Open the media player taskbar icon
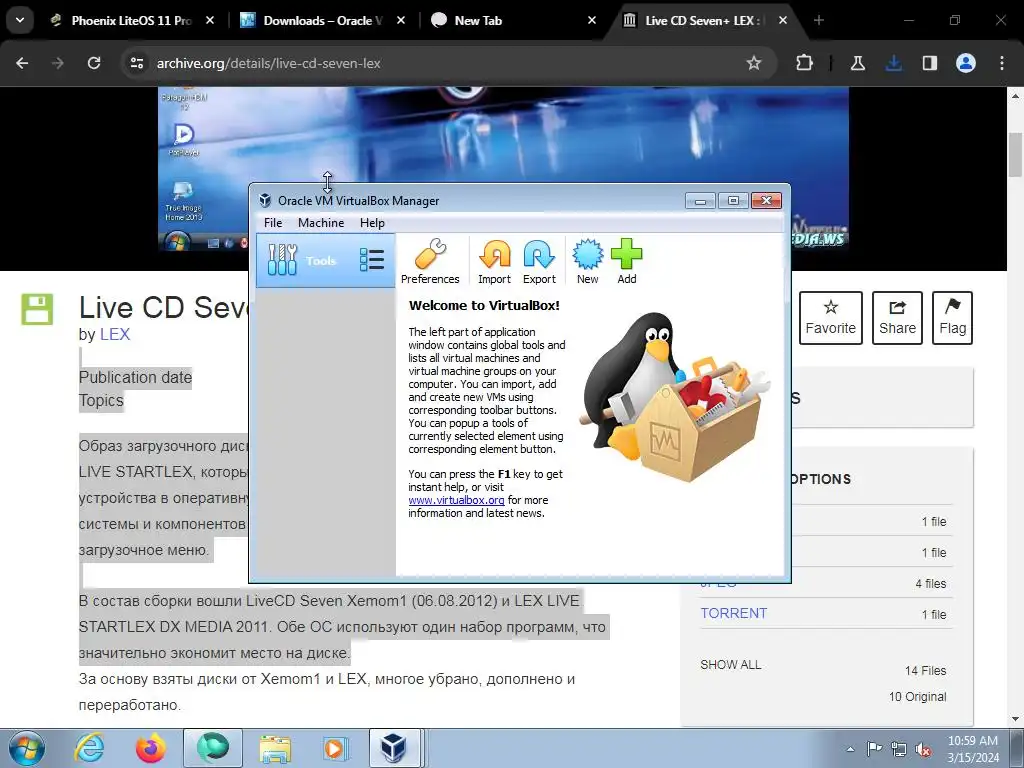This screenshot has height=768, width=1024. pyautogui.click(x=336, y=748)
